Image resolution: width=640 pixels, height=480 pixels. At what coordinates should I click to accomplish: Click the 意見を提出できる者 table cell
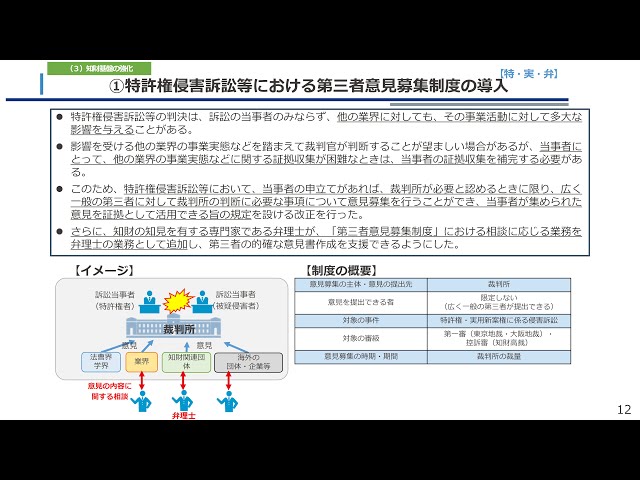click(361, 302)
